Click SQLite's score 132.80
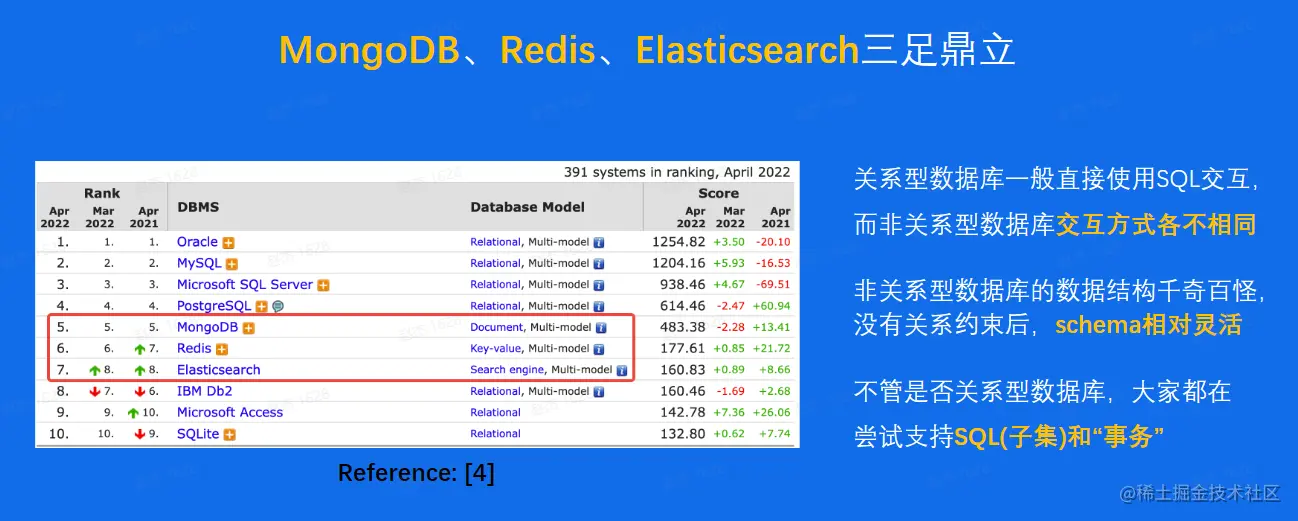This screenshot has width=1298, height=521. click(x=683, y=434)
